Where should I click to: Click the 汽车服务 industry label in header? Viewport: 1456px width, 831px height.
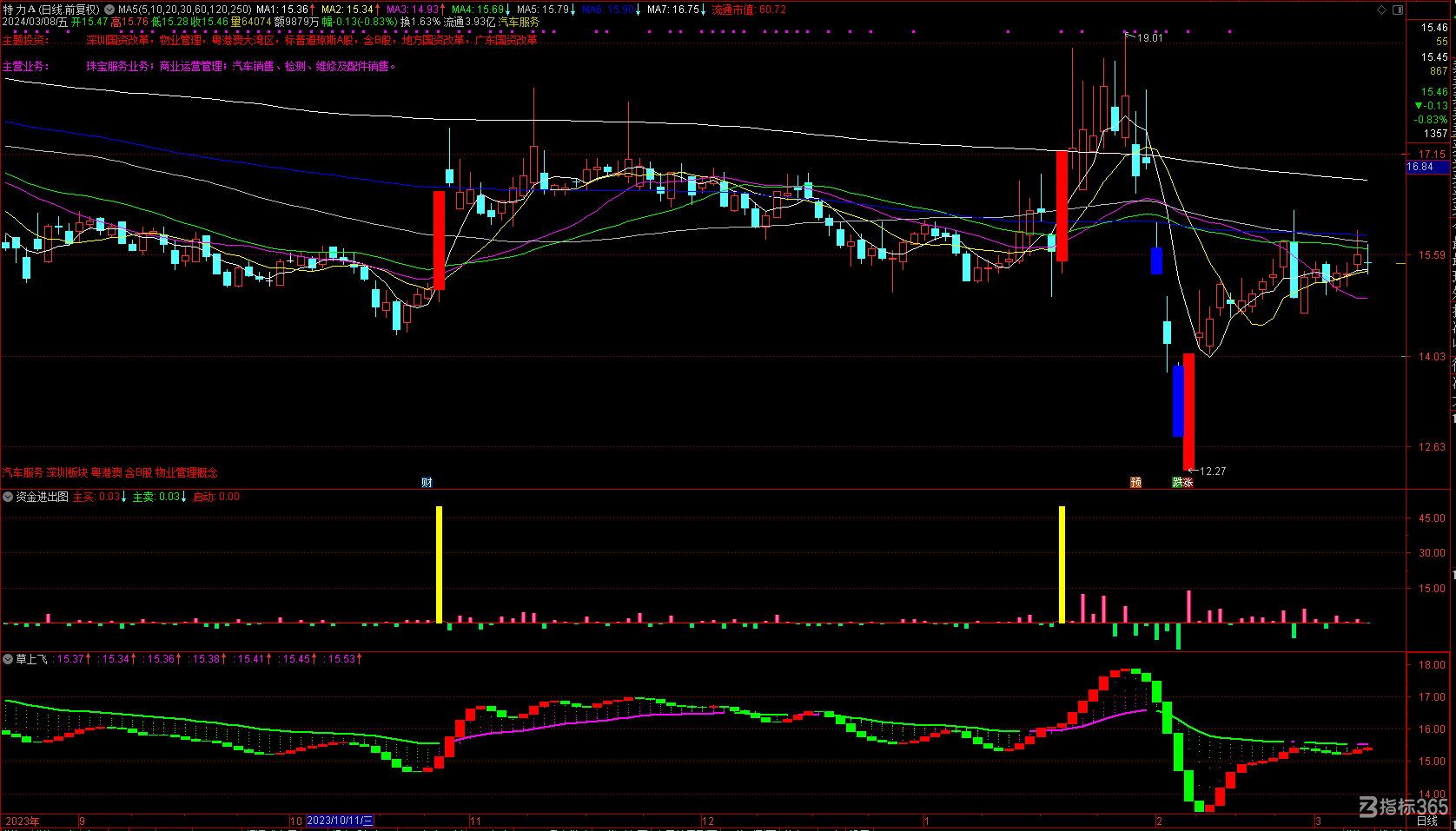tap(519, 22)
